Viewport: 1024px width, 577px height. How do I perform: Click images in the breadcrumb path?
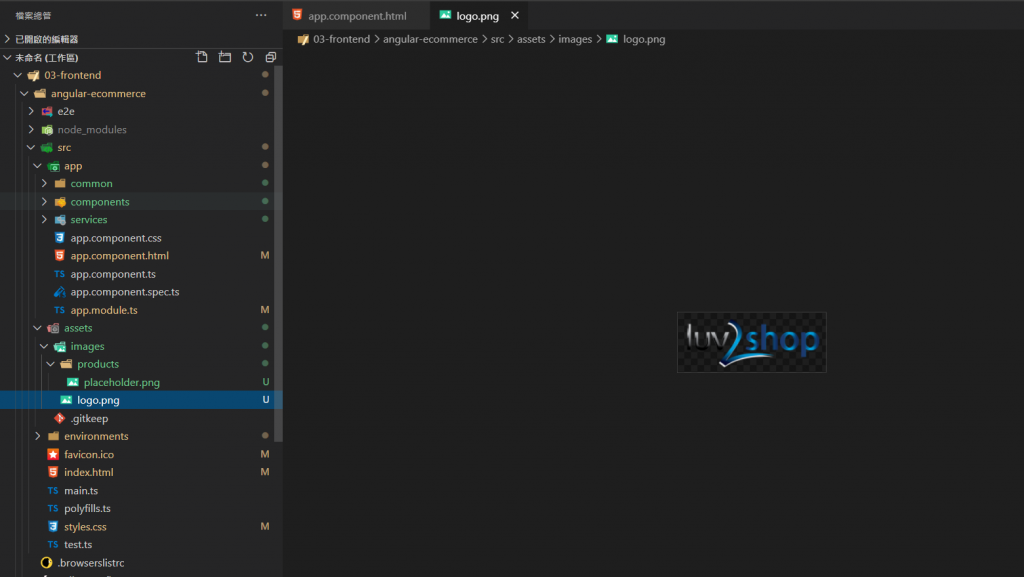pos(575,39)
